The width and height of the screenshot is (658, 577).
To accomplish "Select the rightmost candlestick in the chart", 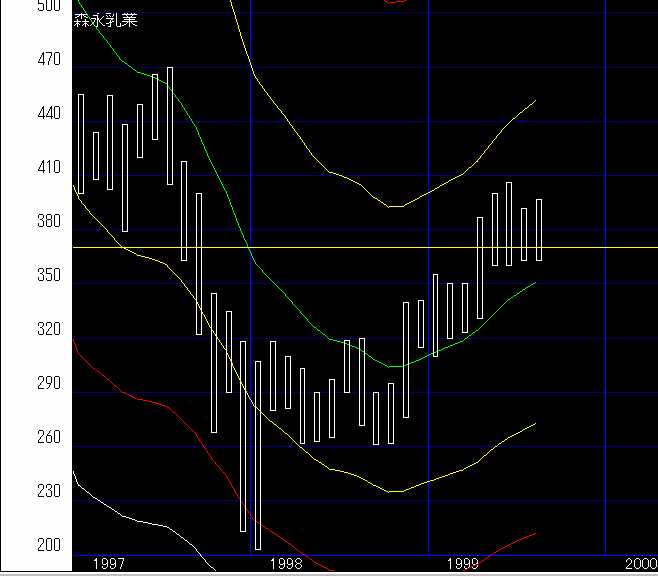I will click(539, 230).
